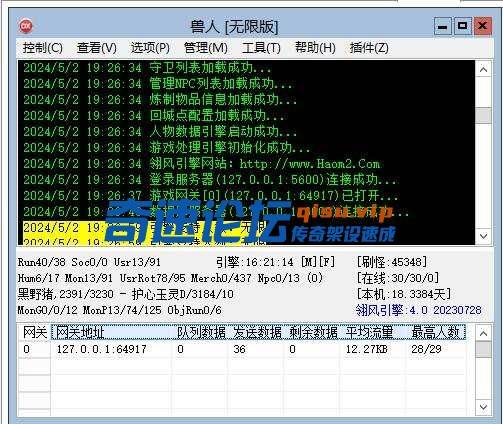Click the log line 回城点配置加载成功

click(153, 116)
